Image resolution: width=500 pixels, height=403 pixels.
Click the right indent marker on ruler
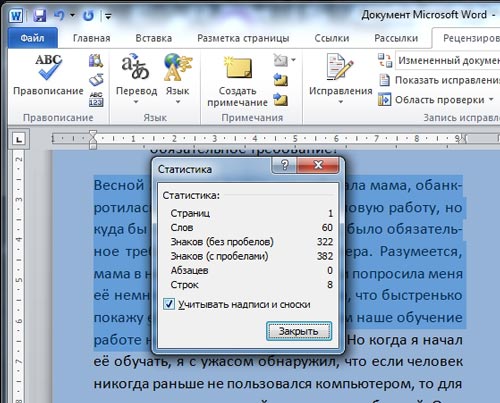click(462, 139)
